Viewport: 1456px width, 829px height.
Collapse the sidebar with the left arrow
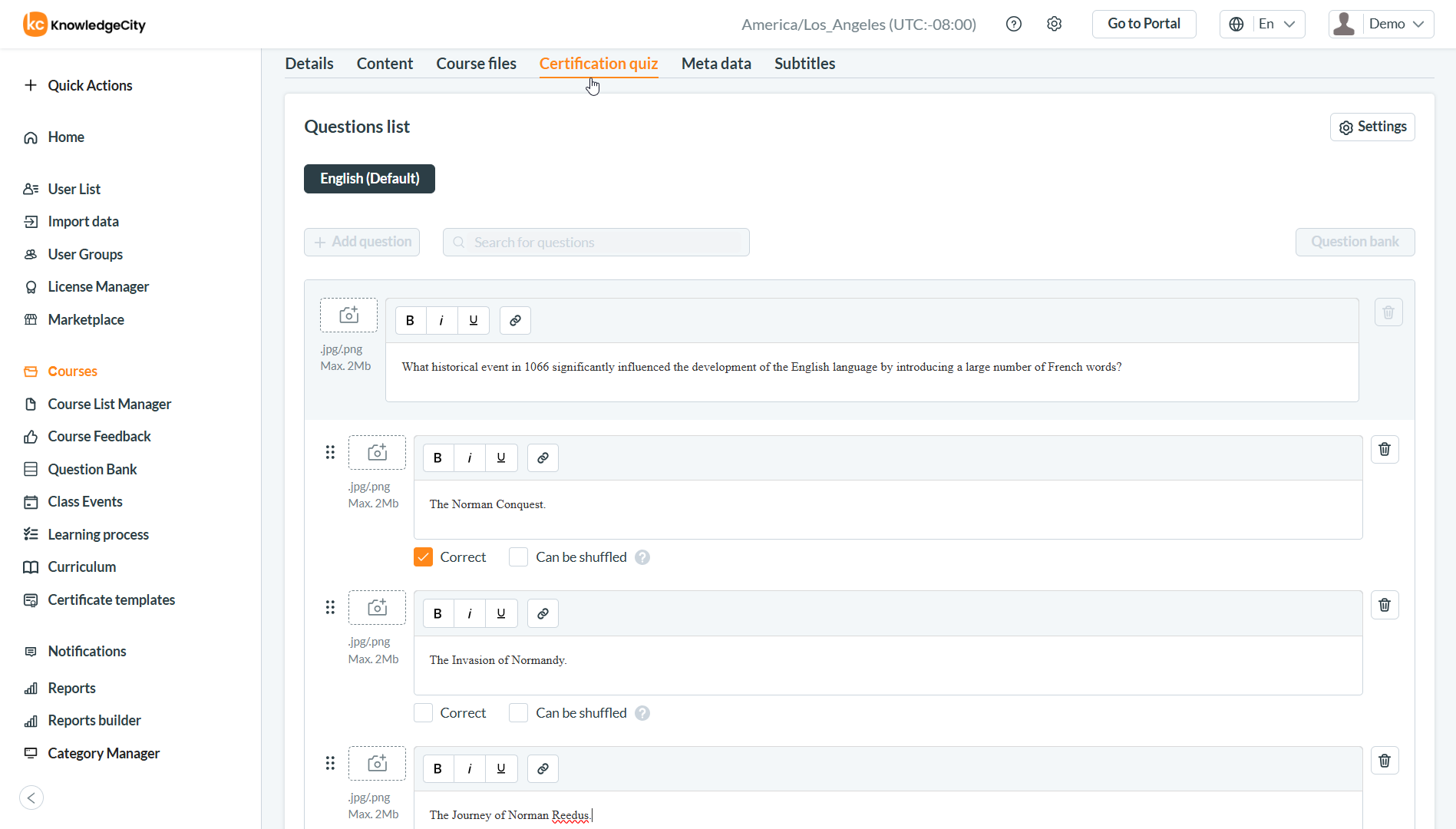[x=31, y=798]
